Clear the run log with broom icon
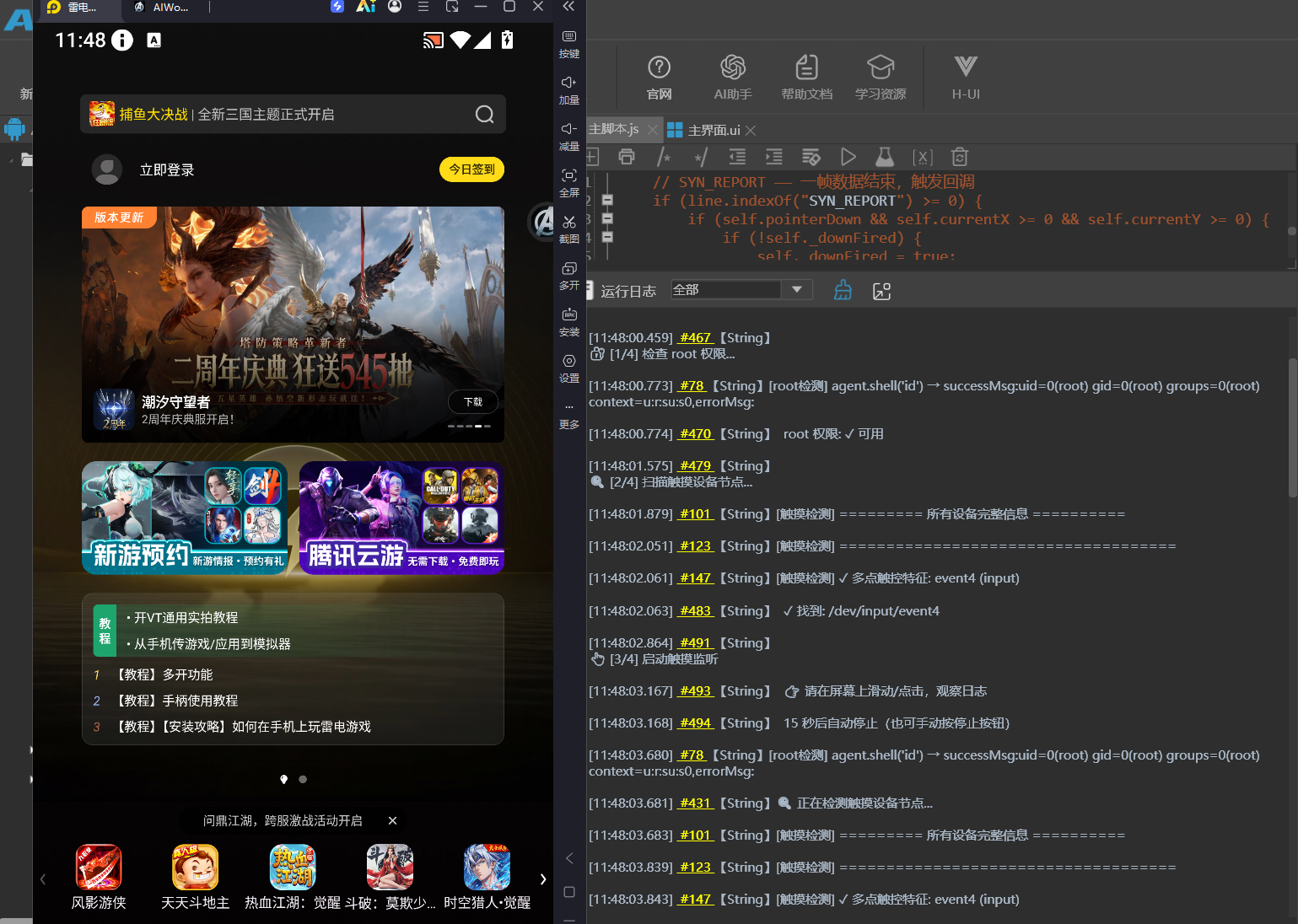Viewport: 1298px width, 924px height. pyautogui.click(x=843, y=291)
